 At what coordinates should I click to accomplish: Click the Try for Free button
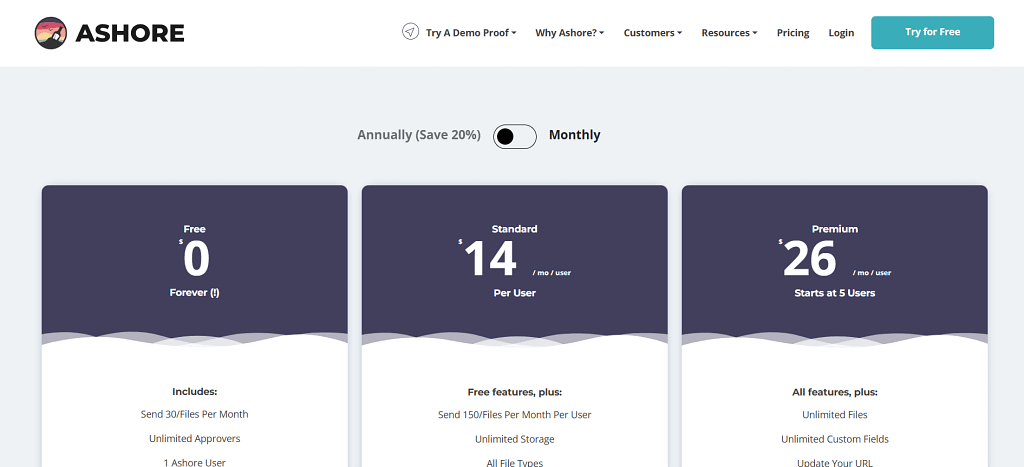click(x=933, y=33)
